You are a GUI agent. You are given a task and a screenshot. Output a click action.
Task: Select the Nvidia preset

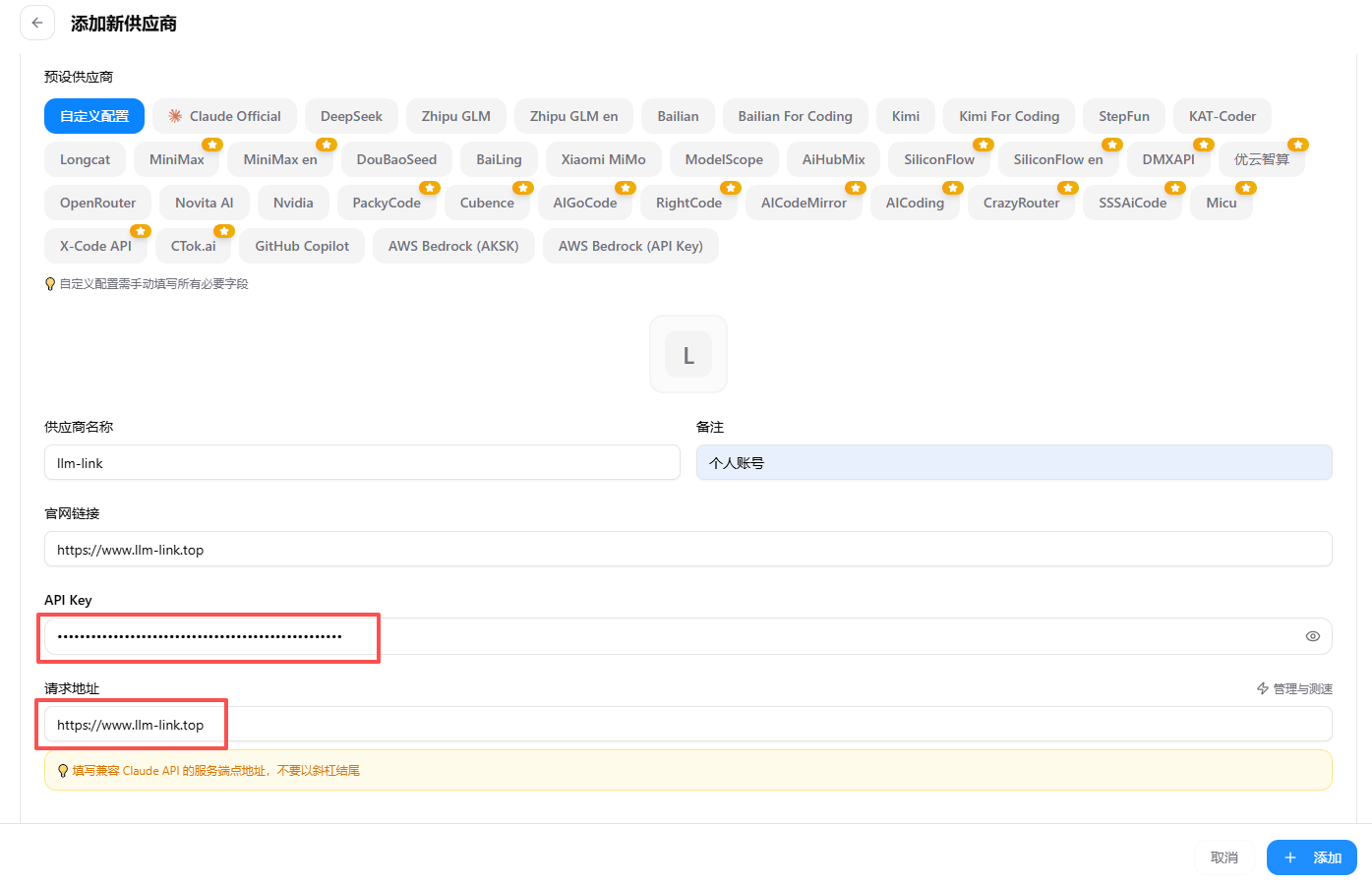293,203
